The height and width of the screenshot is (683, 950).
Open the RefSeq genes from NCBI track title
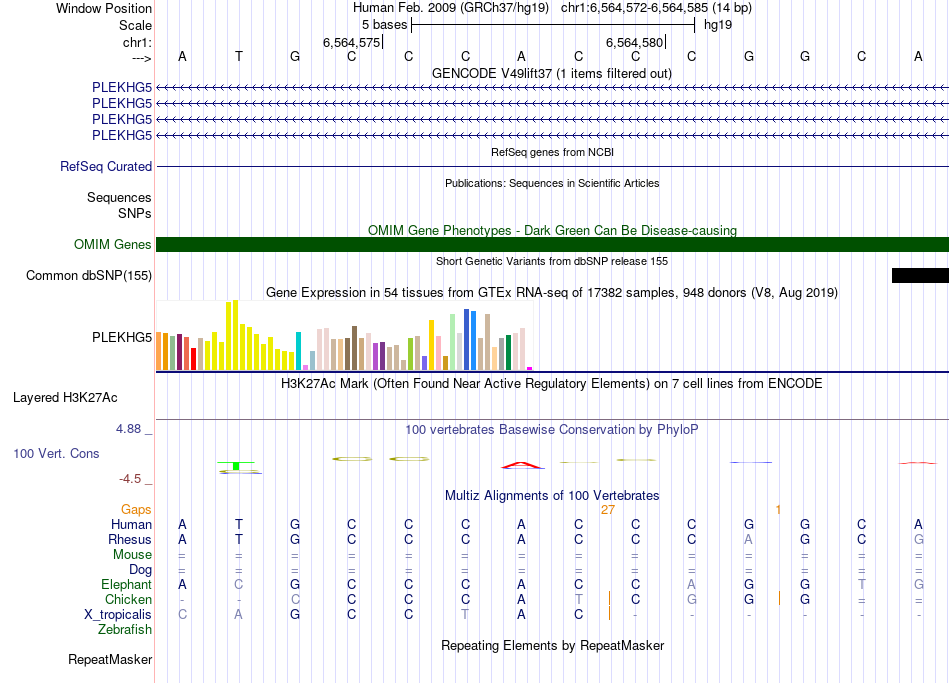[552, 152]
